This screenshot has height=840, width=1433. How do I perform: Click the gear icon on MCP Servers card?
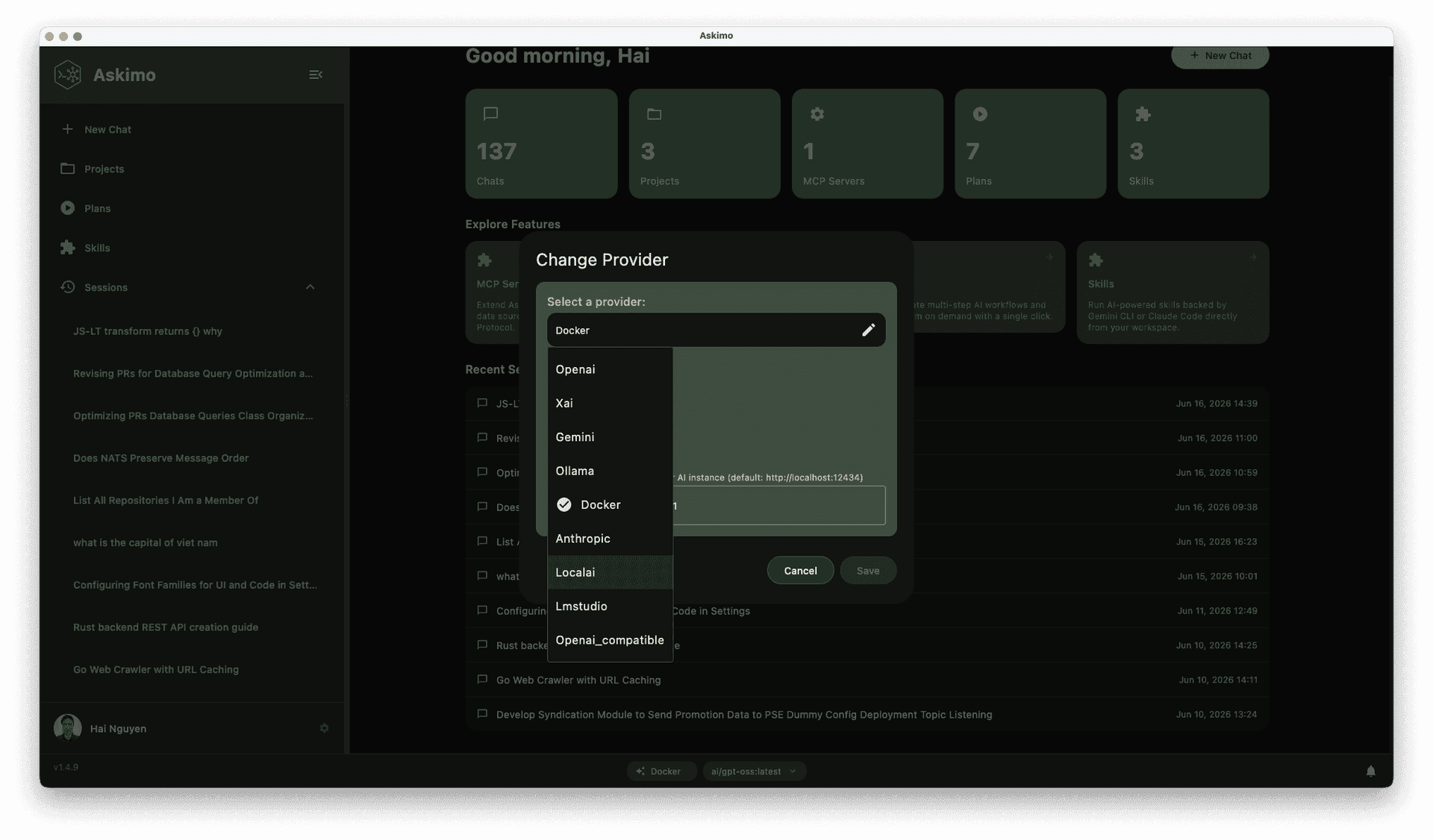pyautogui.click(x=817, y=113)
